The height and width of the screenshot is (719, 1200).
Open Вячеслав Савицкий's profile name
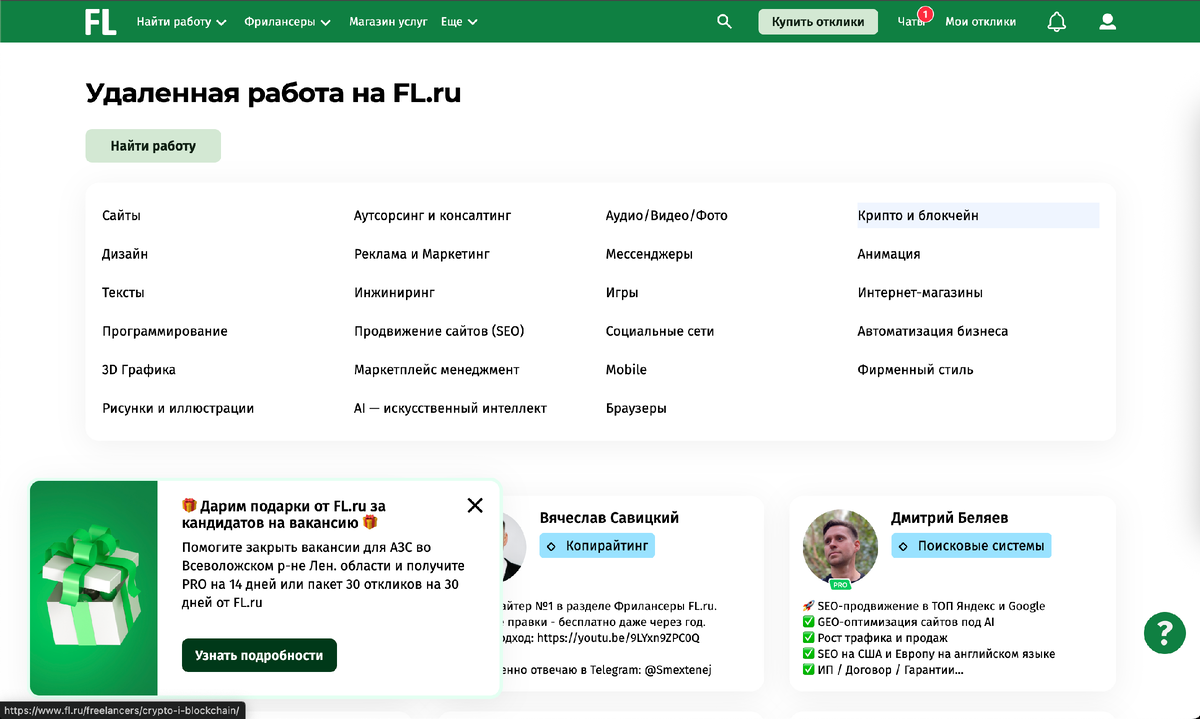click(609, 518)
